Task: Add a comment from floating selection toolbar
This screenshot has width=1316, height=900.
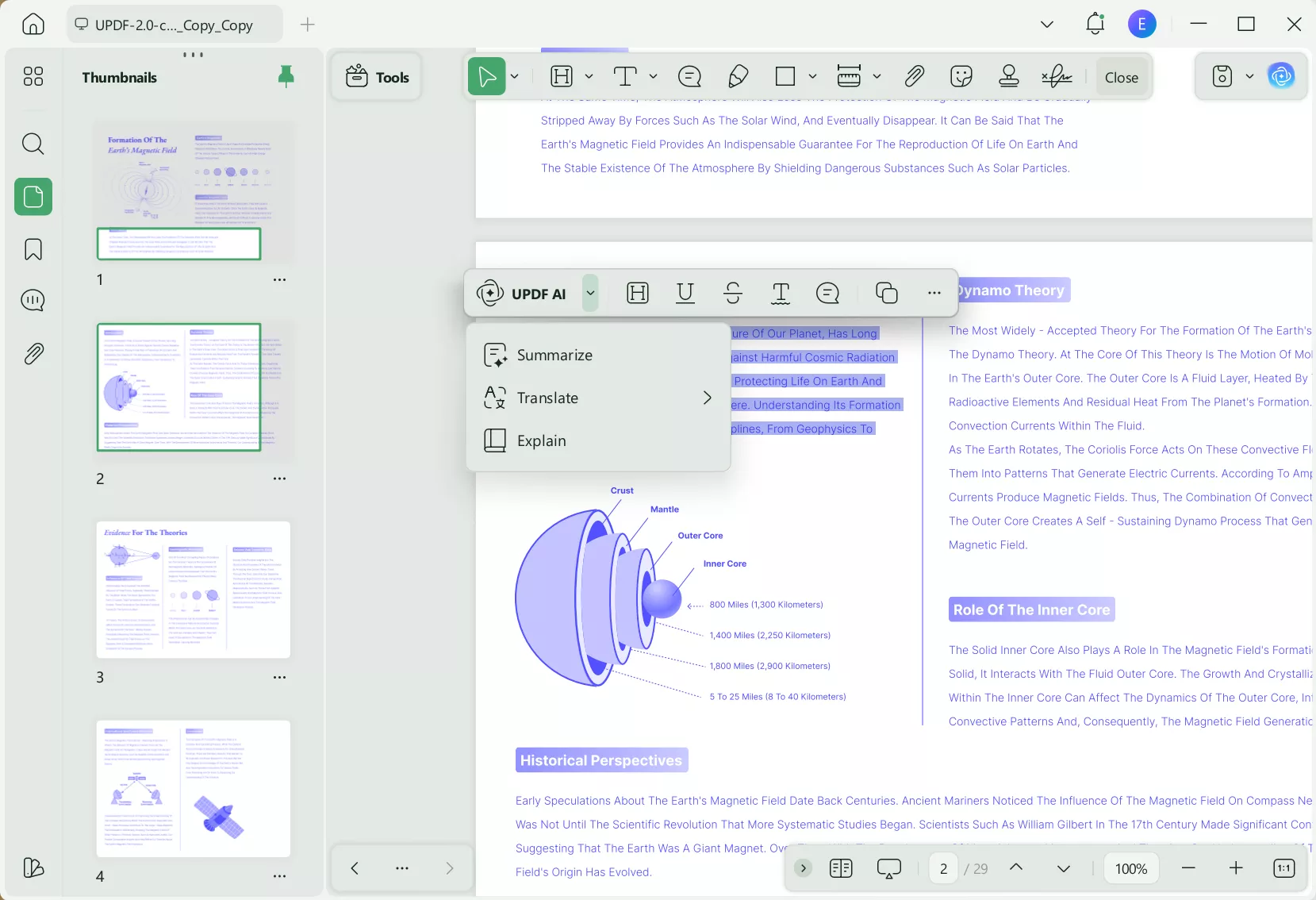Action: tap(827, 294)
